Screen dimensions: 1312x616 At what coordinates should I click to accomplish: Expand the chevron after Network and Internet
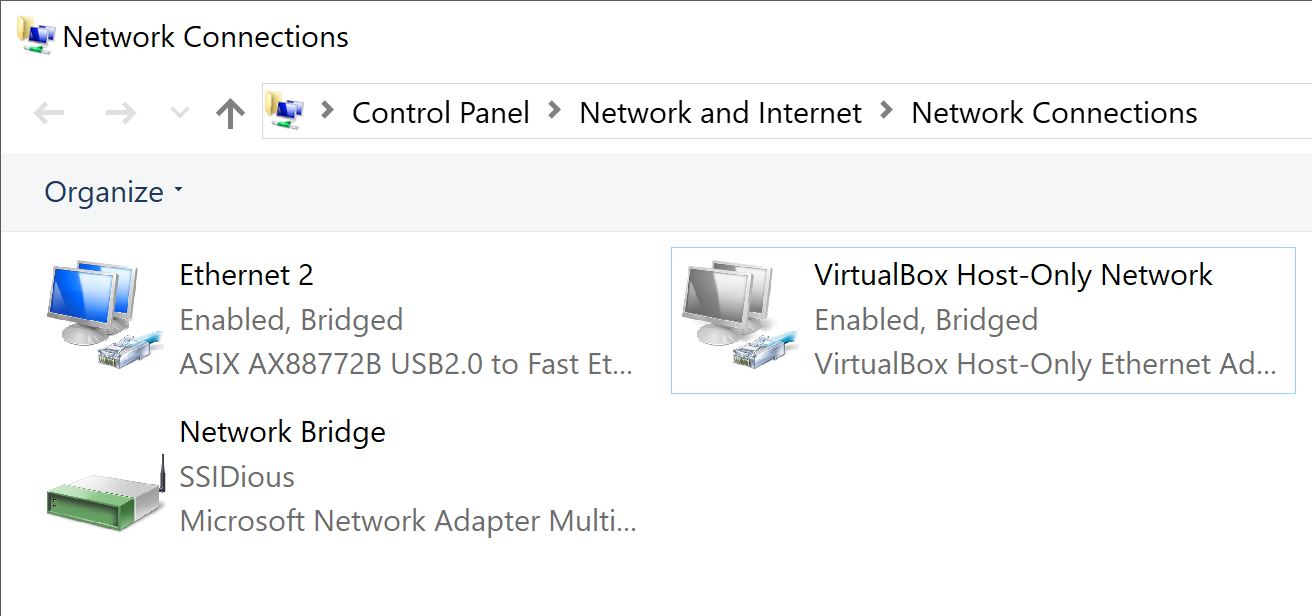coord(886,111)
